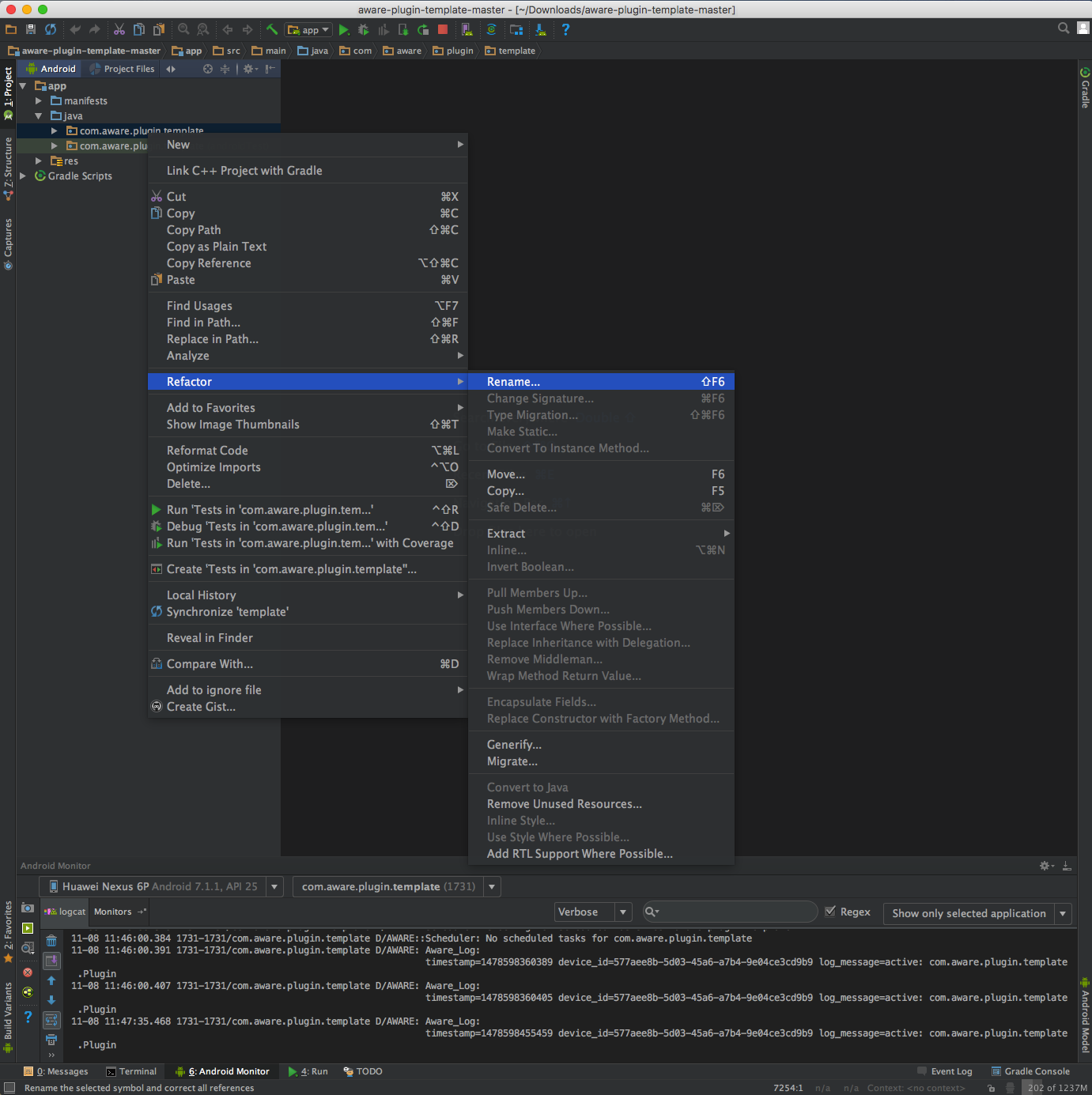The width and height of the screenshot is (1092, 1095).
Task: Click the Collapse All icon in project panel
Action: tap(225, 69)
